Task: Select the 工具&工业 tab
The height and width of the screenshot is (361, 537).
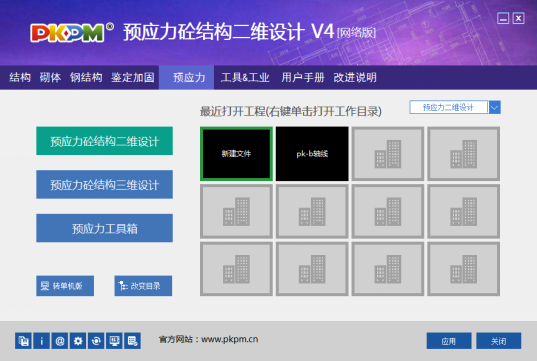Action: tap(245, 77)
